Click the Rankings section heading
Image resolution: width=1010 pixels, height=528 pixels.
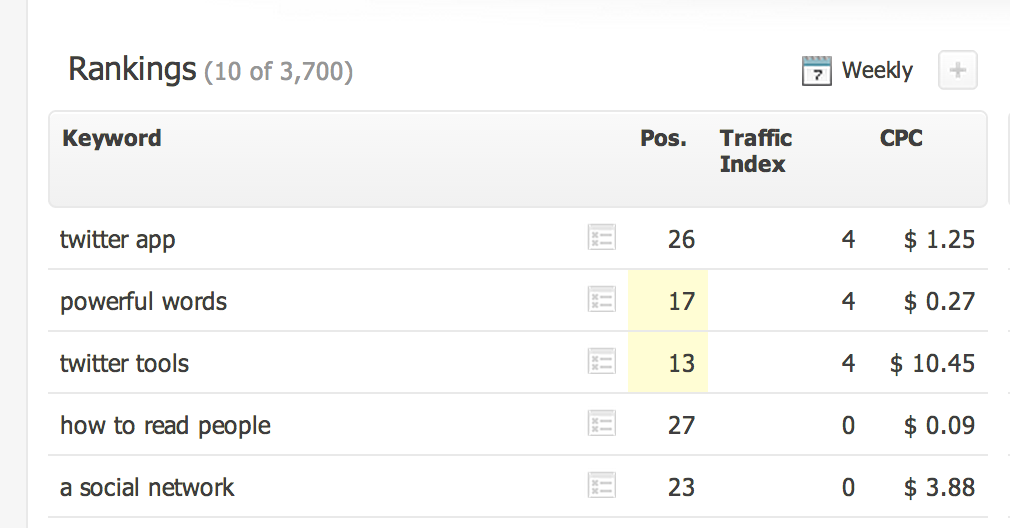(x=132, y=69)
